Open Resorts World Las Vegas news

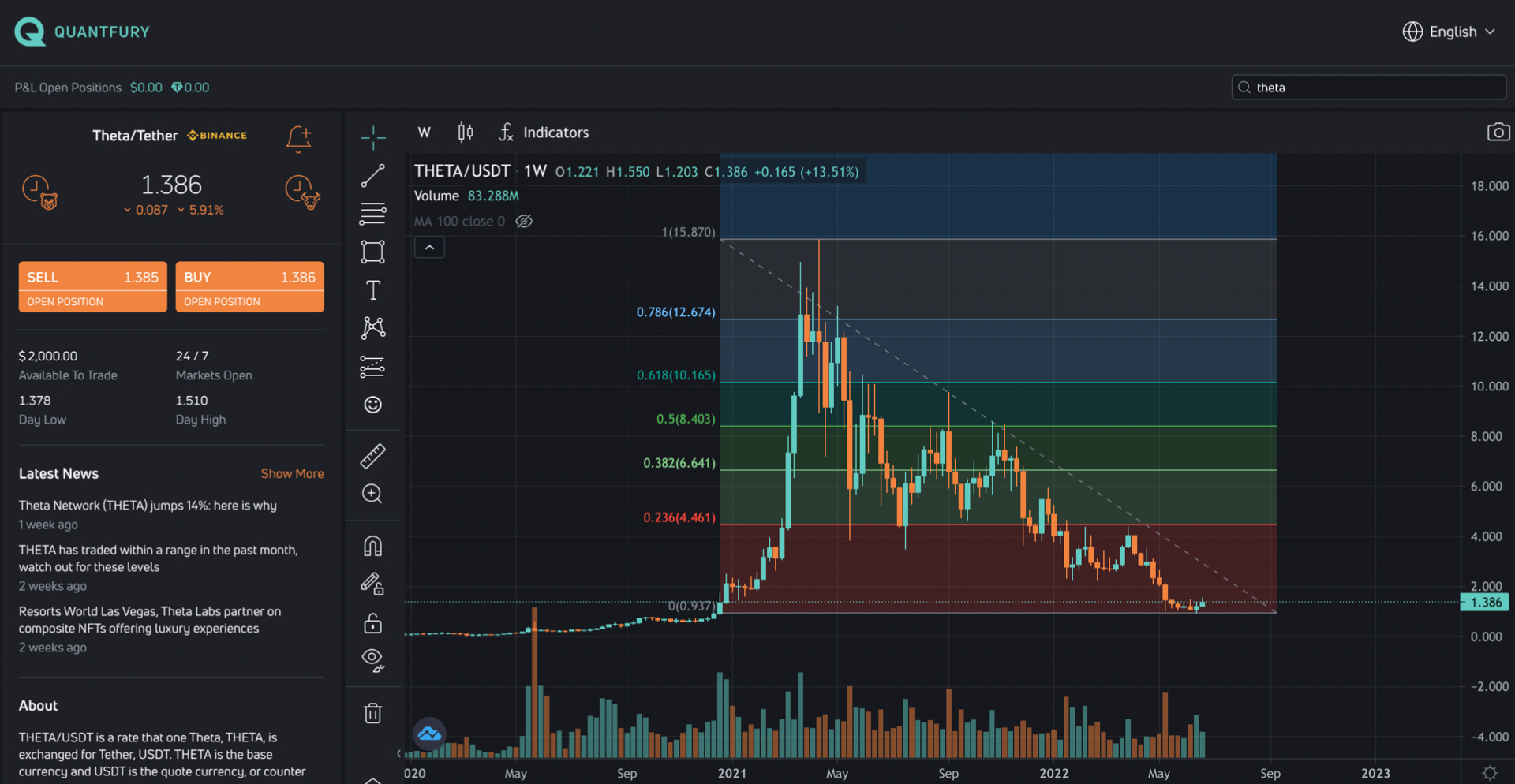pyautogui.click(x=150, y=620)
